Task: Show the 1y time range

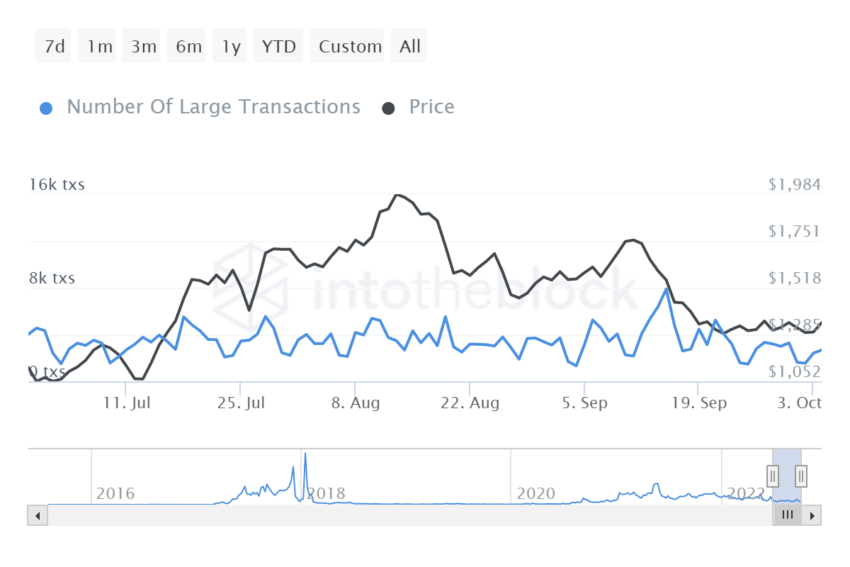Action: [x=231, y=46]
